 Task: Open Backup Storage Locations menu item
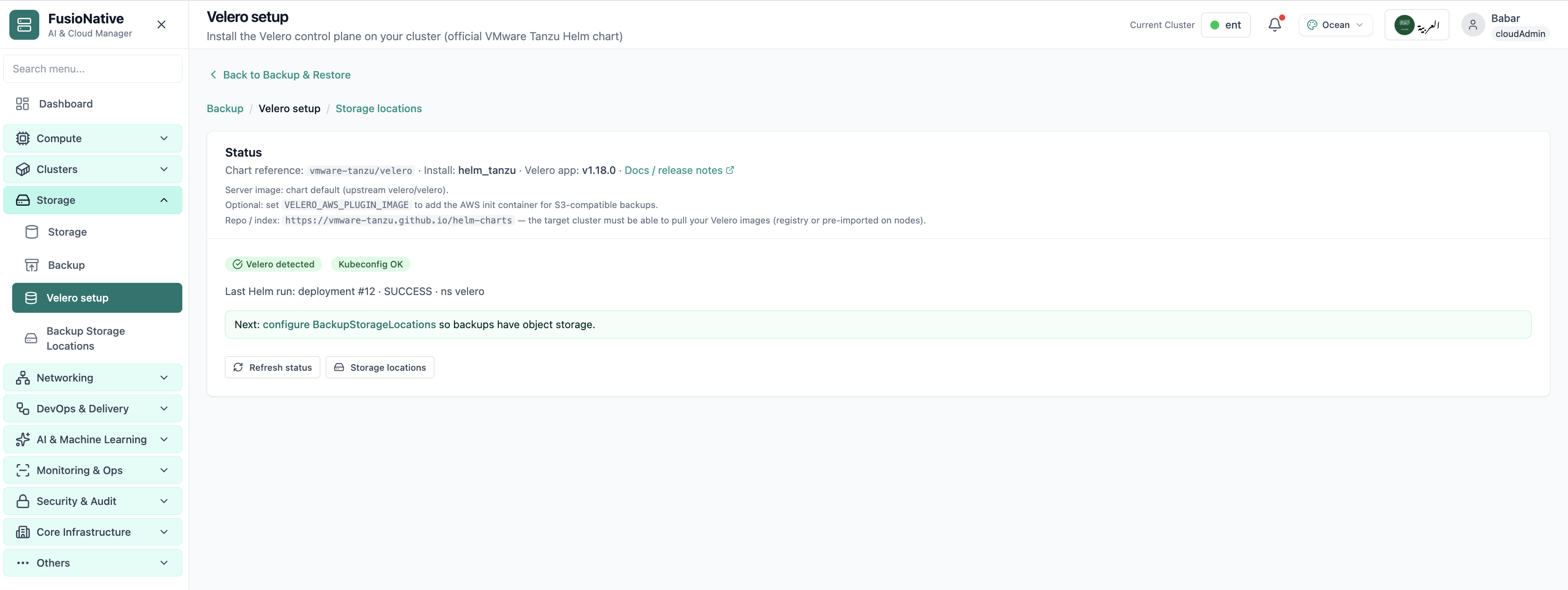[x=97, y=338]
